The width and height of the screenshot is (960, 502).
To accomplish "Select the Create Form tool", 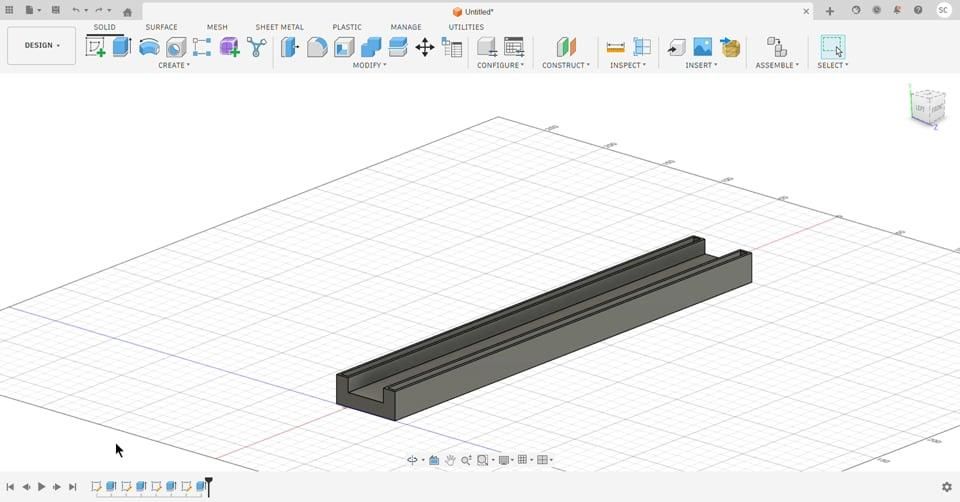I will click(x=230, y=47).
